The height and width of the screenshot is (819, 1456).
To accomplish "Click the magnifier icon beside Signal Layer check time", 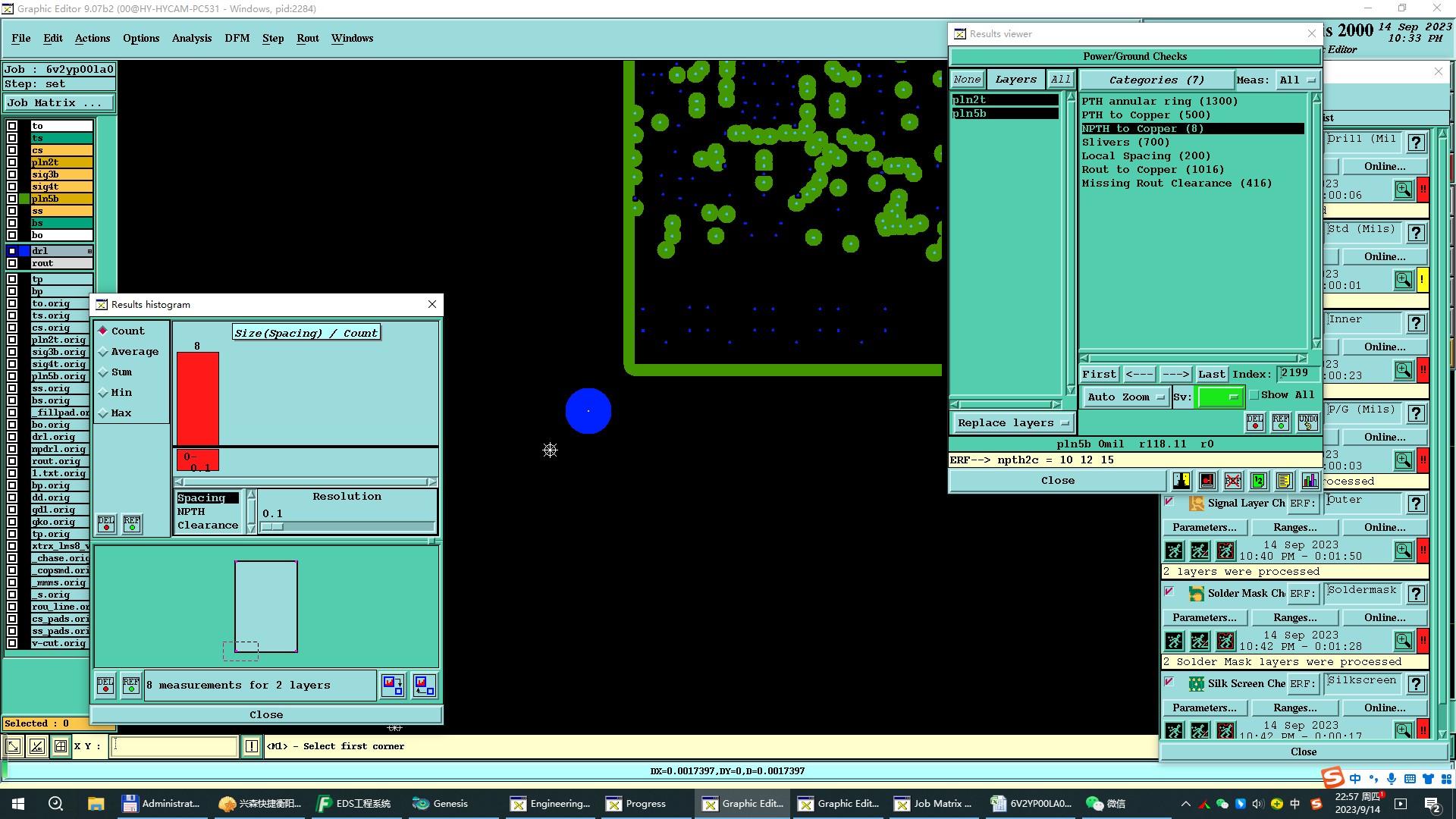I will click(1404, 551).
